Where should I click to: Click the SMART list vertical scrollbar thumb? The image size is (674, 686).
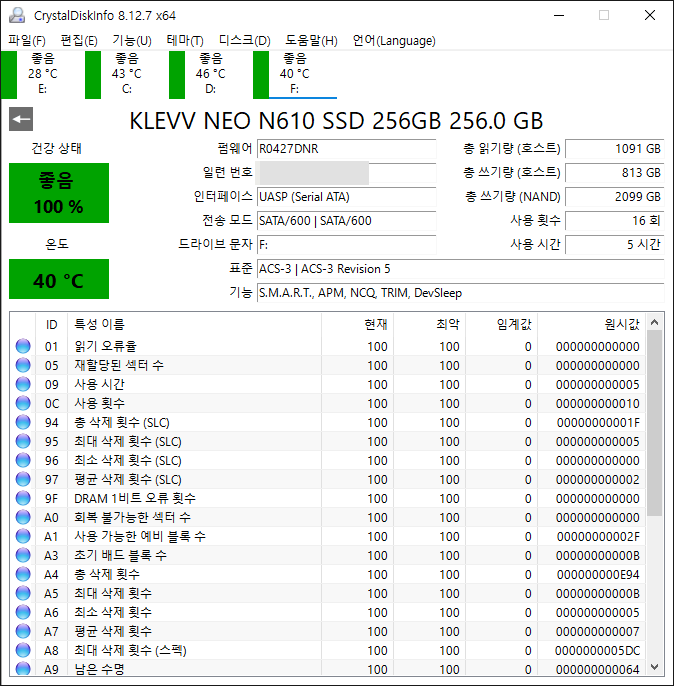pos(654,424)
